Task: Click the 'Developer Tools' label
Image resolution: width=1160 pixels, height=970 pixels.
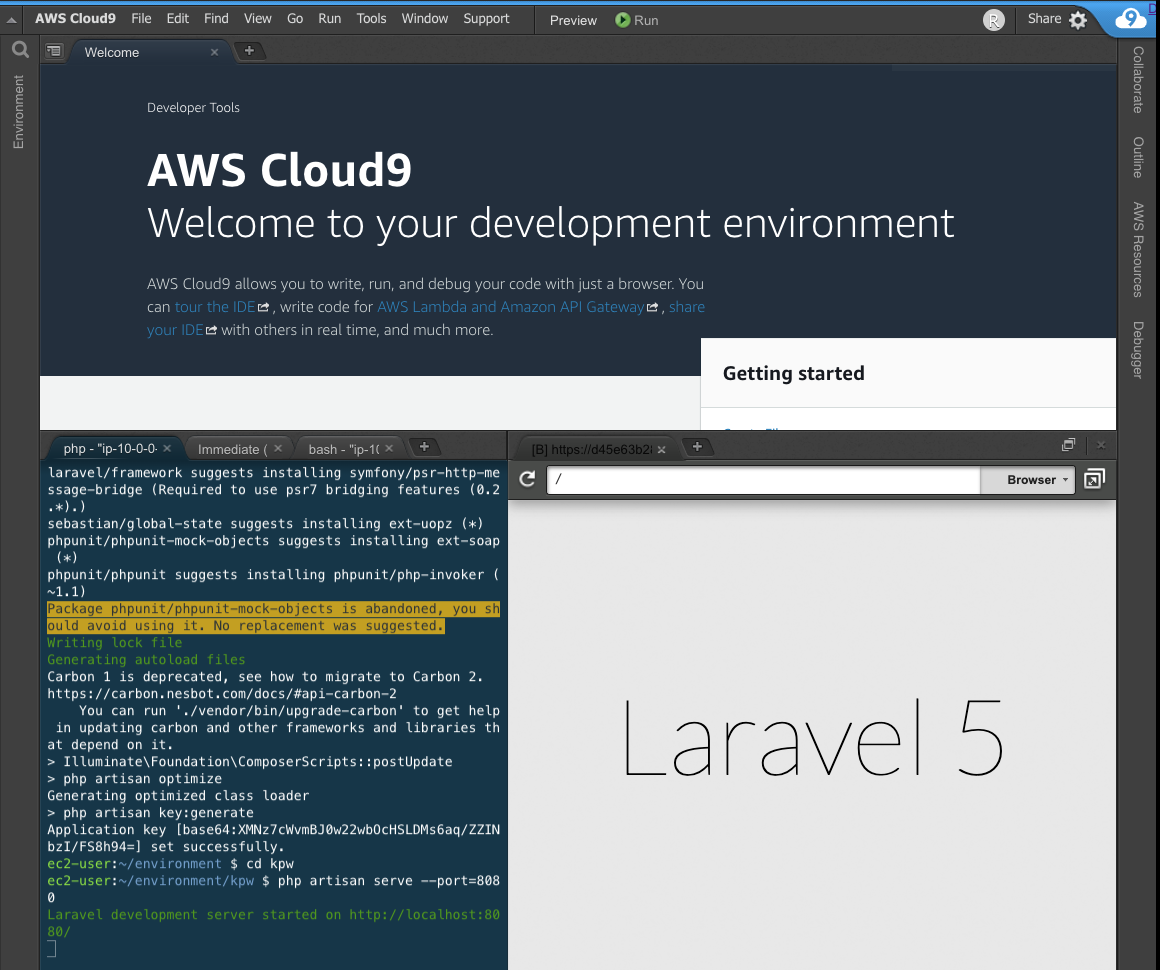Action: coord(193,108)
